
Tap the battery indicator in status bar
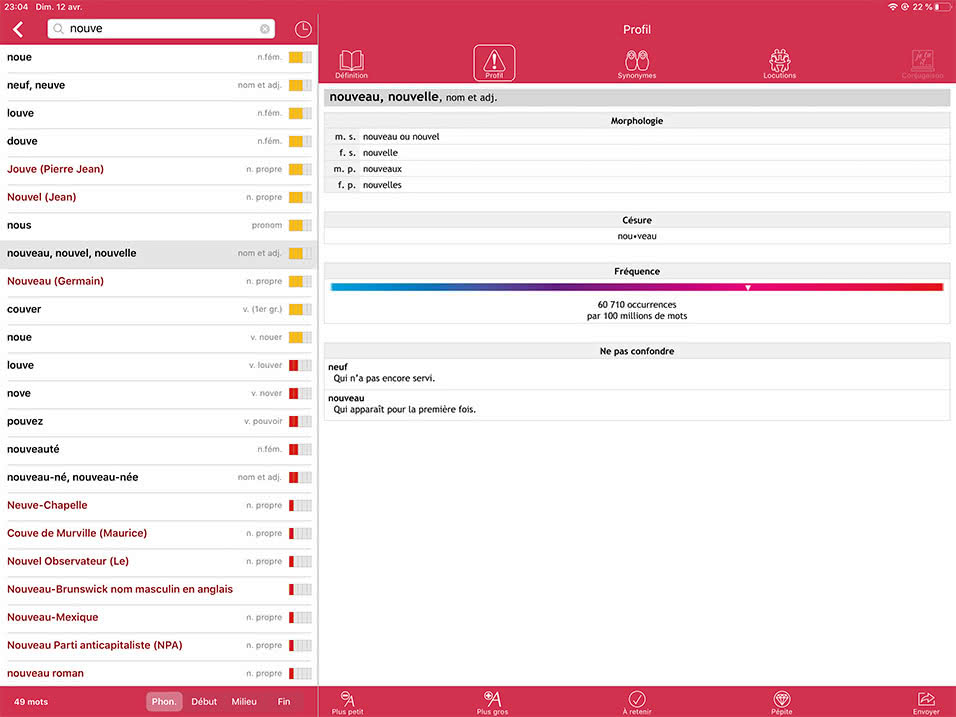(x=943, y=7)
